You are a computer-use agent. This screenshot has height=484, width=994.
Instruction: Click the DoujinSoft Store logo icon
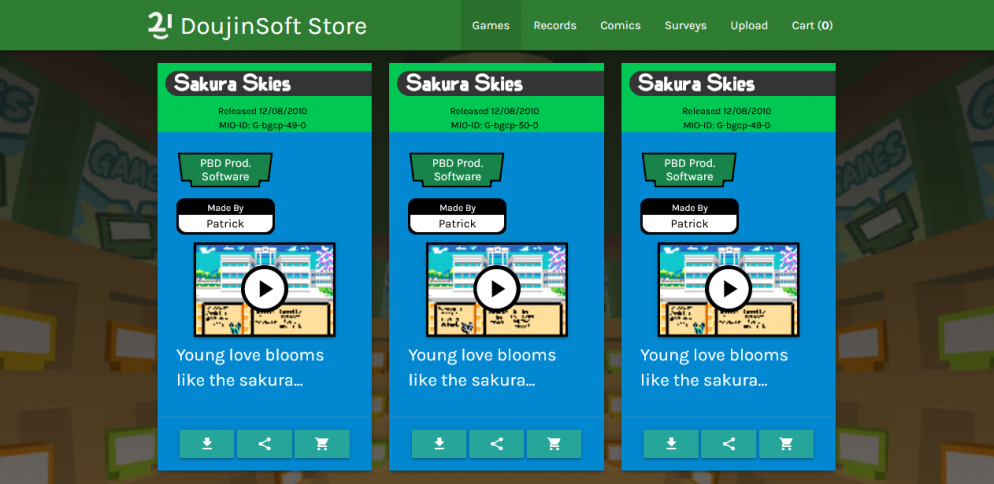coord(160,26)
